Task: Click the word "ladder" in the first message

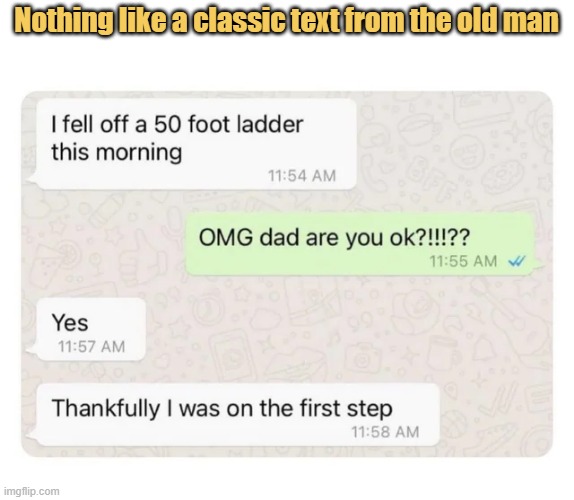Action: pos(270,124)
